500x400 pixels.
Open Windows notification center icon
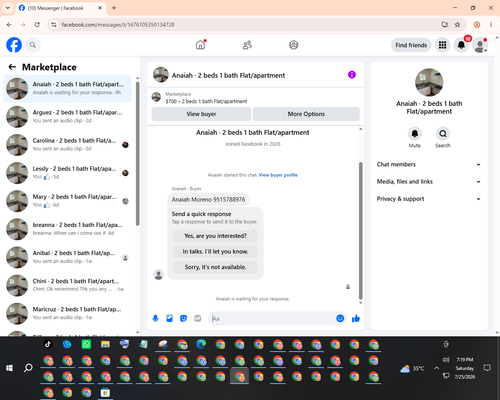487,368
